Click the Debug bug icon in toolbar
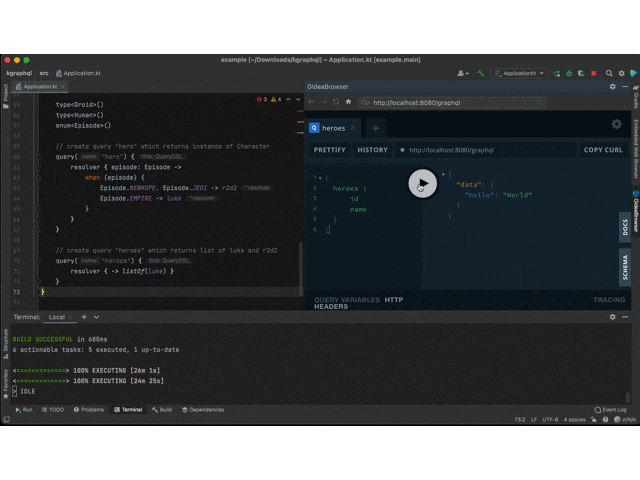This screenshot has height=480, width=640. tap(569, 73)
